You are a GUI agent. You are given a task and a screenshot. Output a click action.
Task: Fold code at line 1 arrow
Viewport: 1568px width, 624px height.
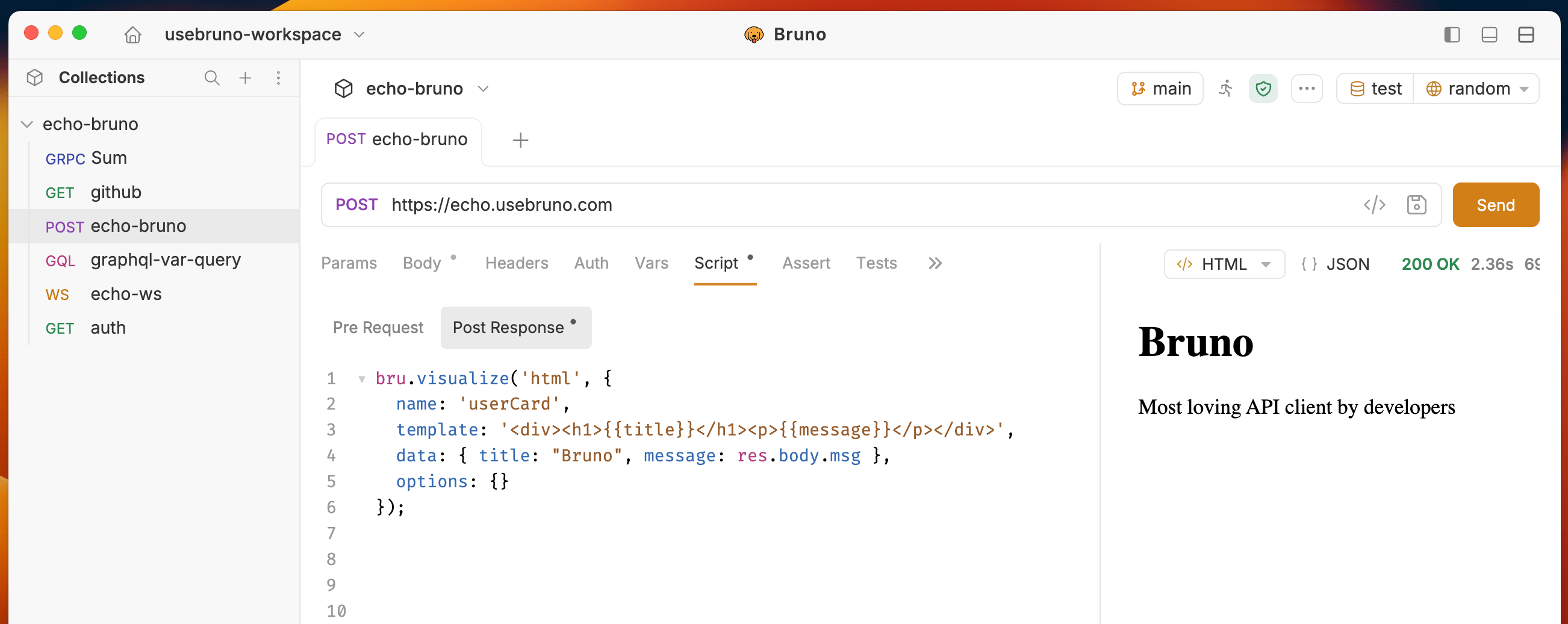pos(361,379)
